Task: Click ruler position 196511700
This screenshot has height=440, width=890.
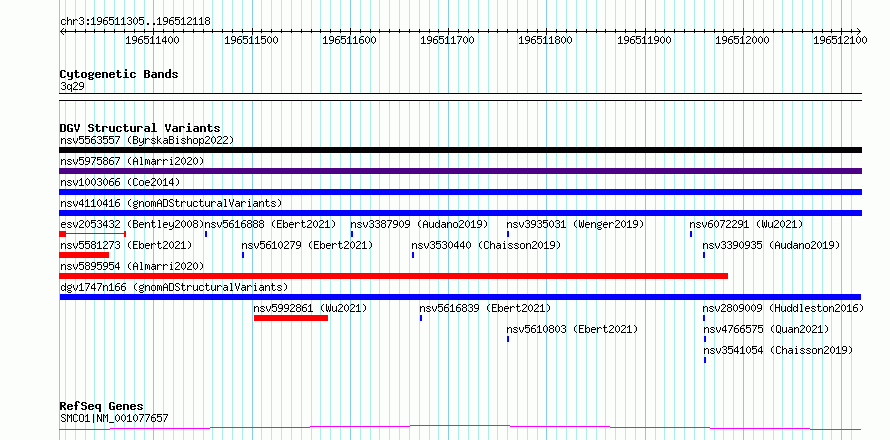Action: [448, 40]
